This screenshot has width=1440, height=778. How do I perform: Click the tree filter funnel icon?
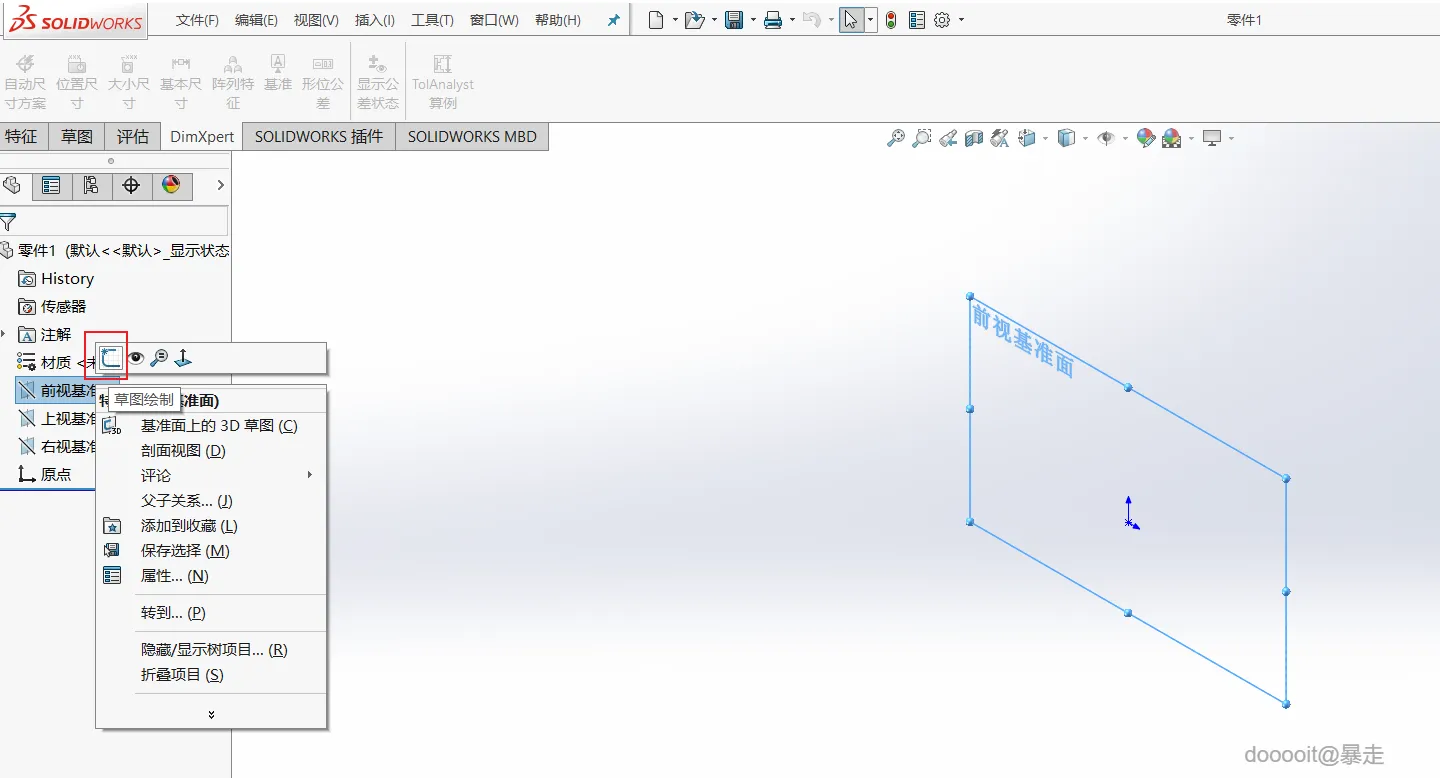tap(8, 222)
